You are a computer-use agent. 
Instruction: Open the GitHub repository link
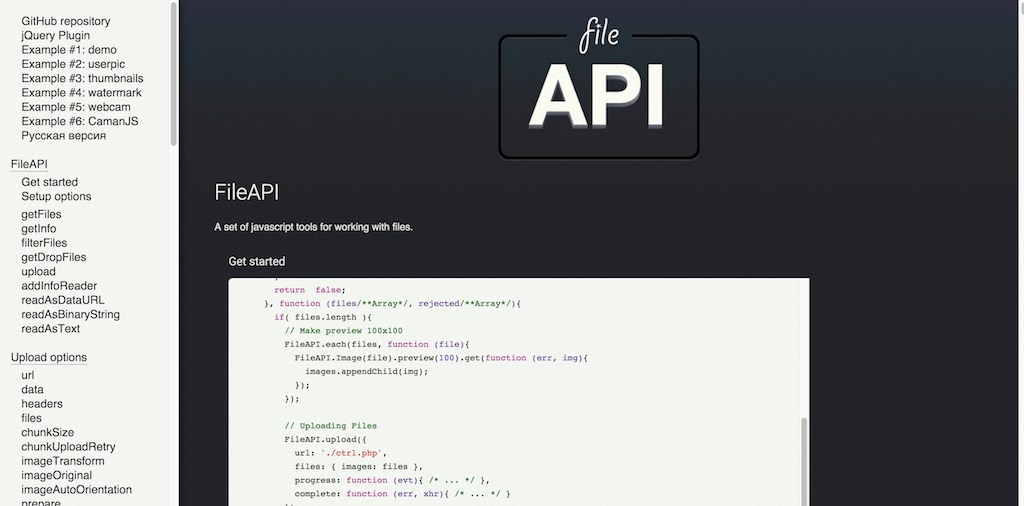click(x=65, y=21)
